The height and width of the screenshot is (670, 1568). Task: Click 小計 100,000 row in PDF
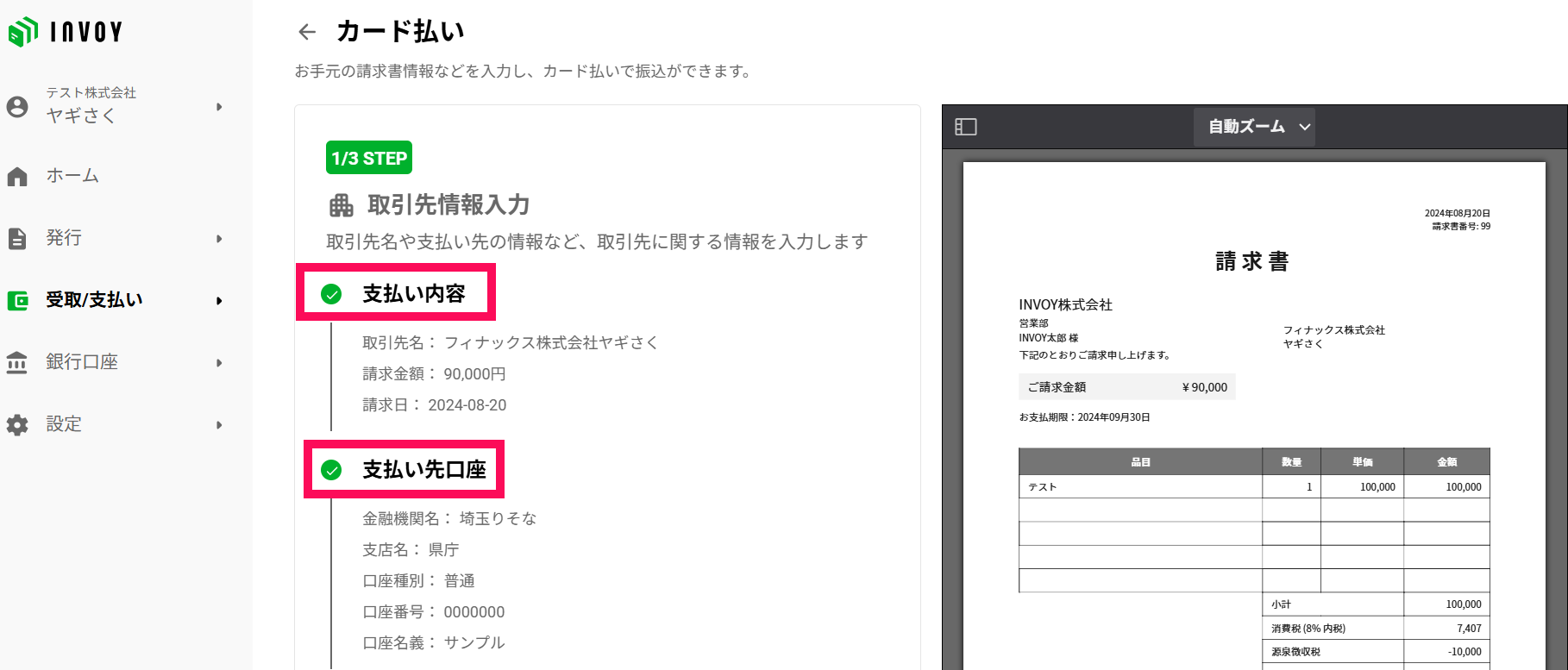click(x=1376, y=604)
